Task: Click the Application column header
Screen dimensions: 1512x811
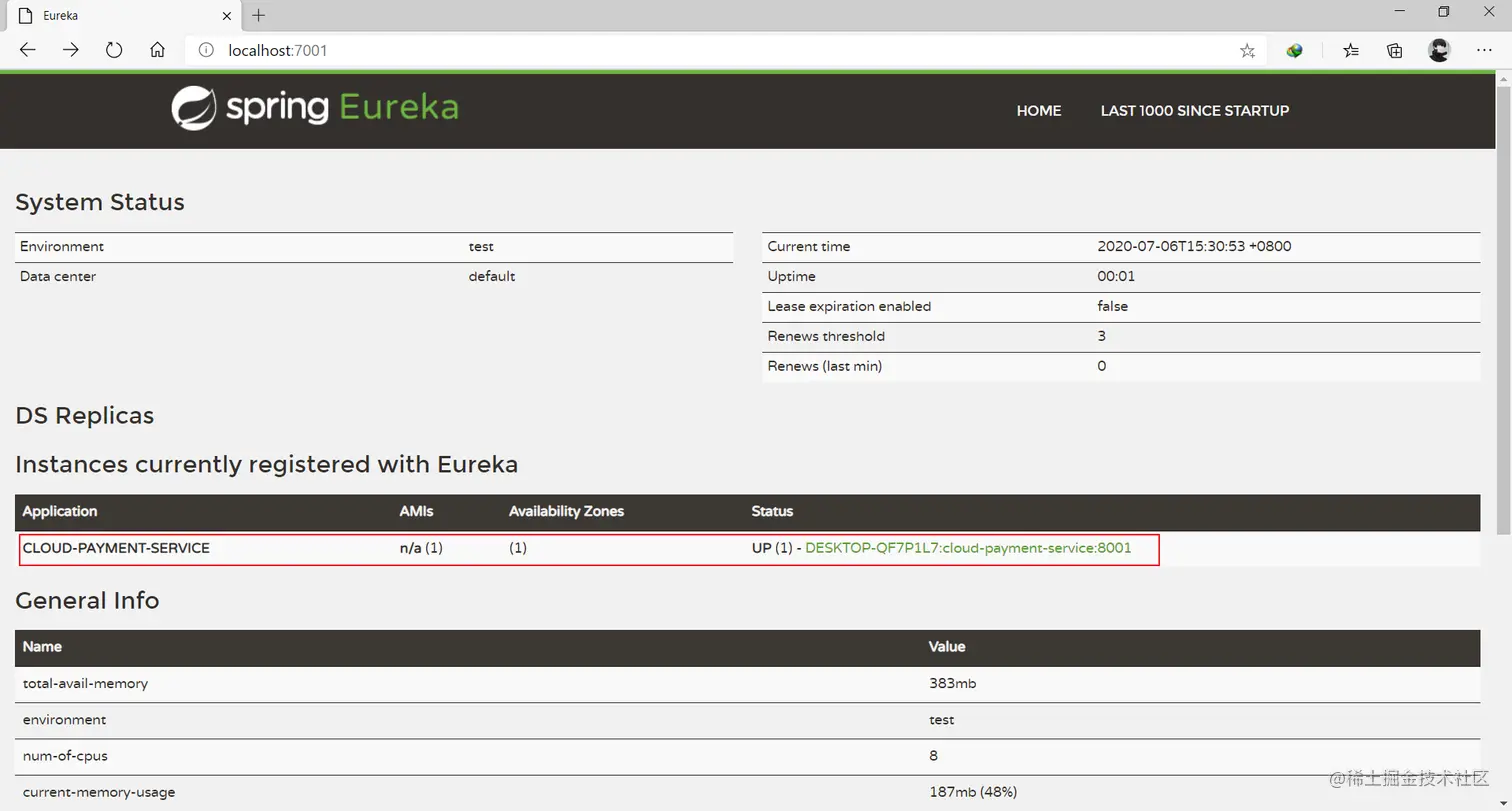Action: (x=60, y=511)
